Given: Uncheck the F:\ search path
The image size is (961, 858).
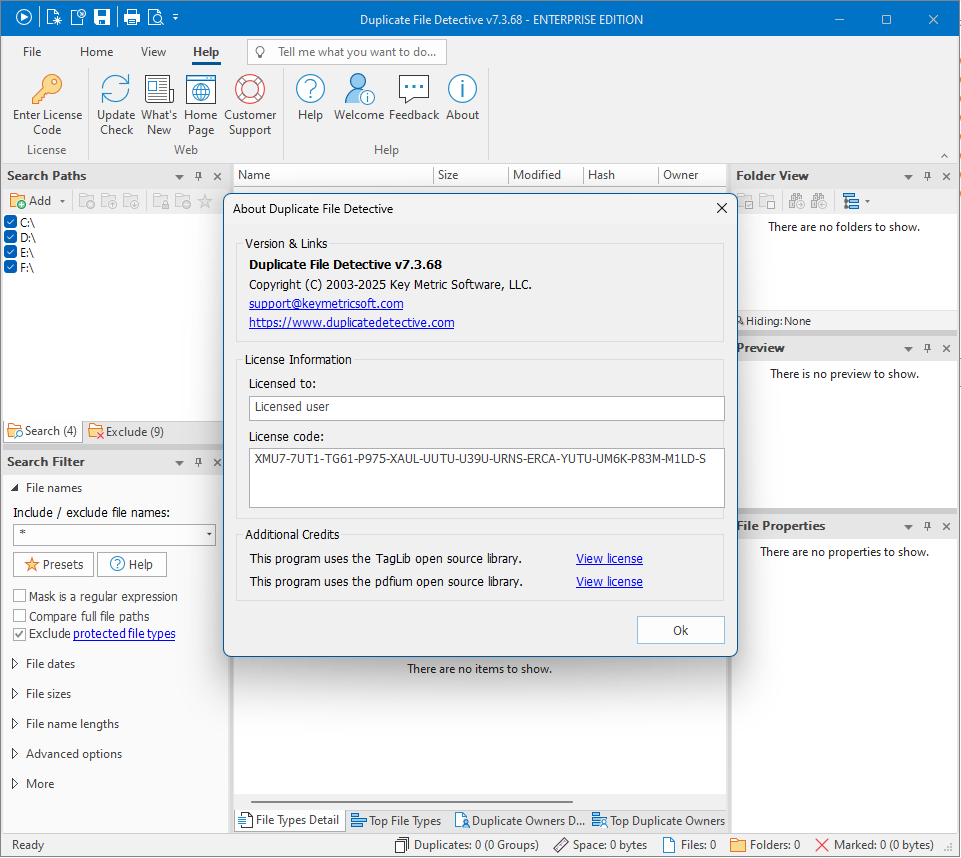Looking at the screenshot, I should click(10, 267).
